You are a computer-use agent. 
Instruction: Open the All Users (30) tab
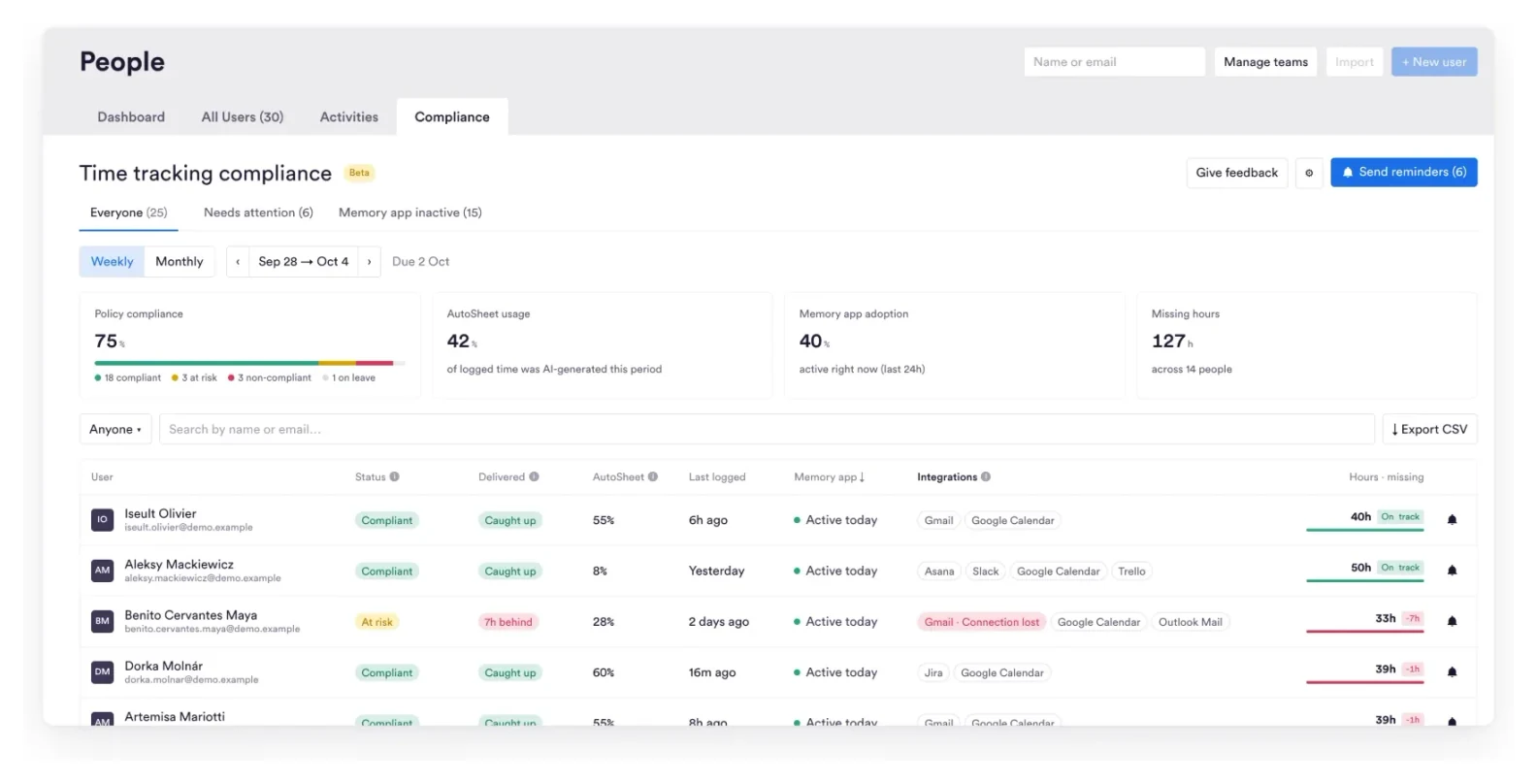[243, 117]
